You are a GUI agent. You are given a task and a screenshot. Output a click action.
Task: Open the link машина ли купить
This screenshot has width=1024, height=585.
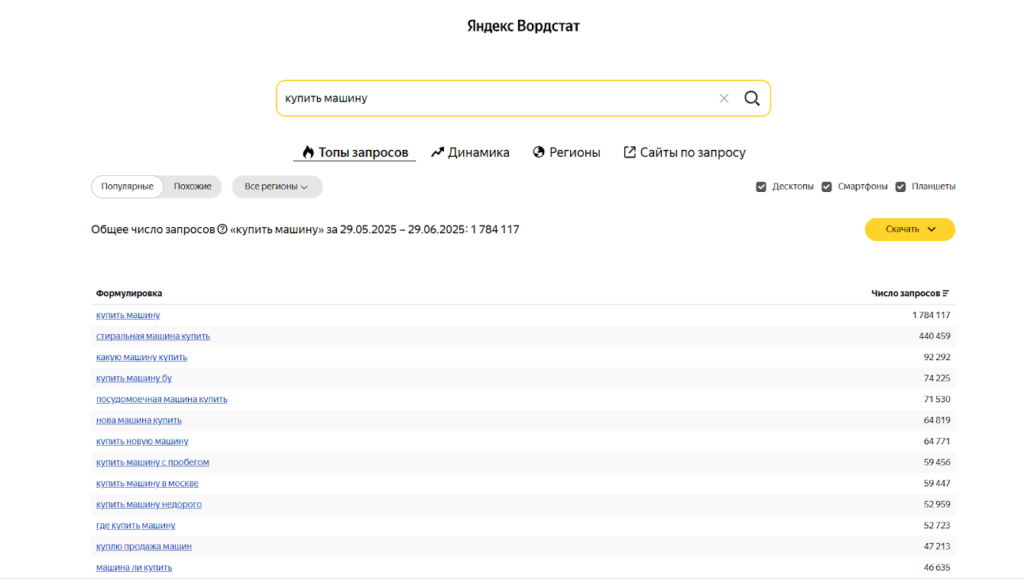134,567
